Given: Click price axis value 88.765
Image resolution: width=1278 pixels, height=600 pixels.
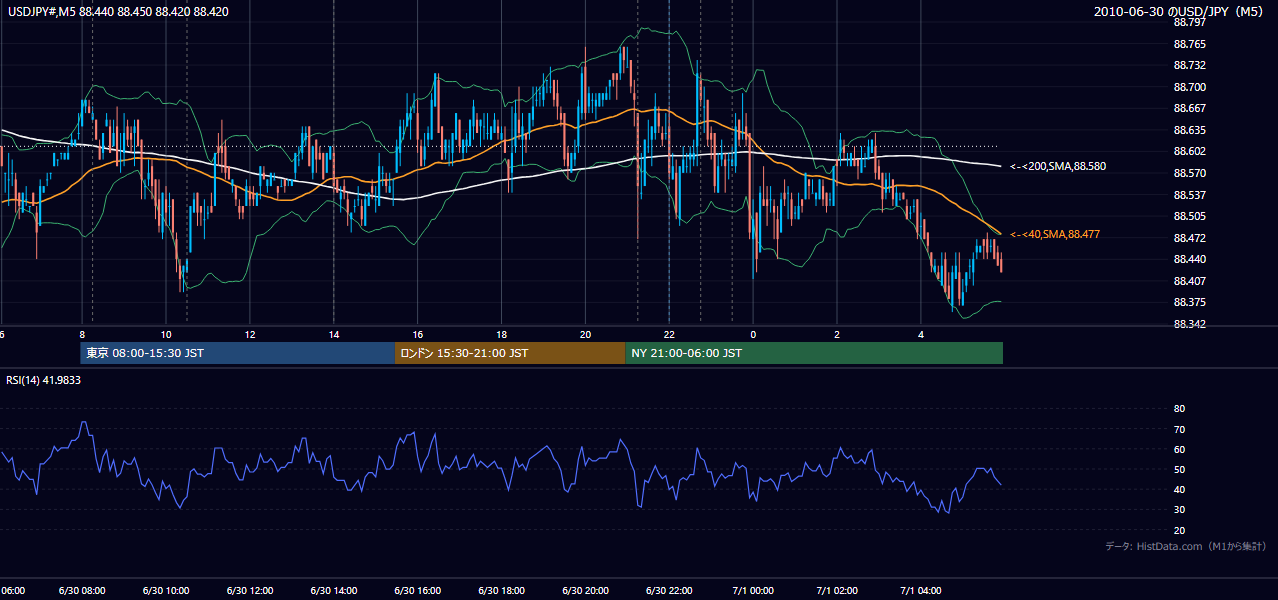Looking at the screenshot, I should coord(1188,44).
